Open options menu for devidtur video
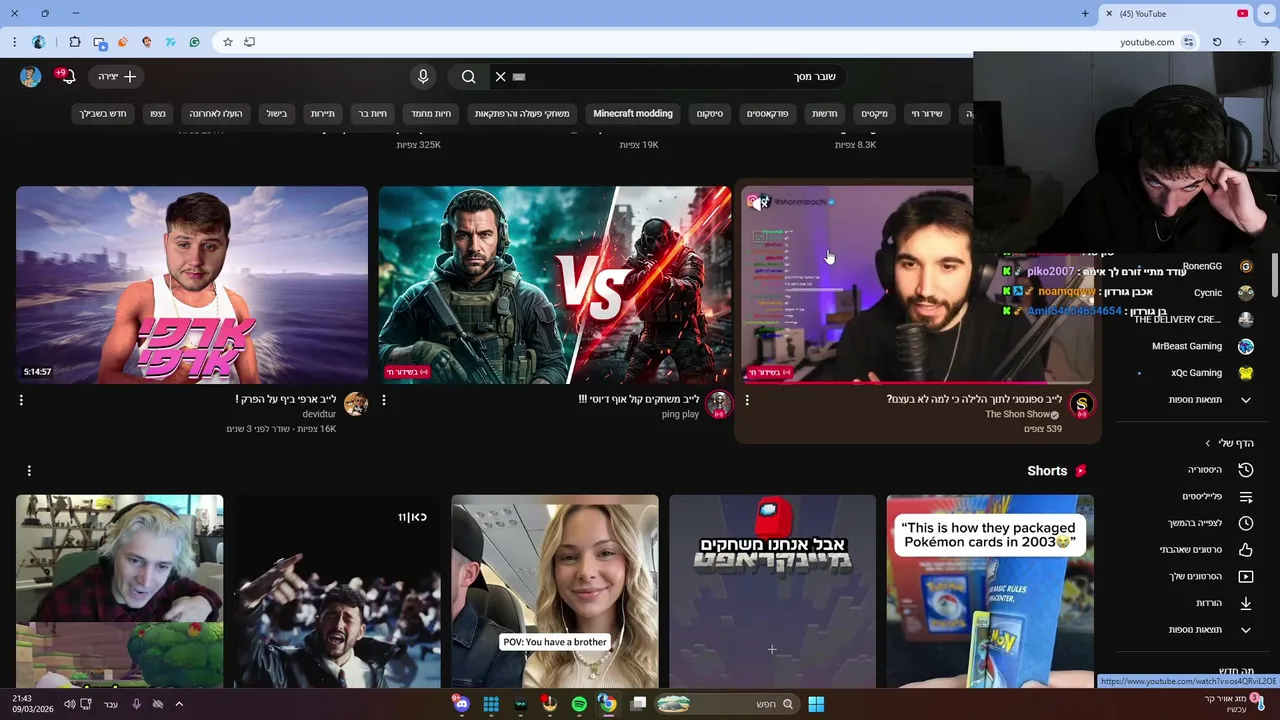This screenshot has height=720, width=1280. pos(21,400)
